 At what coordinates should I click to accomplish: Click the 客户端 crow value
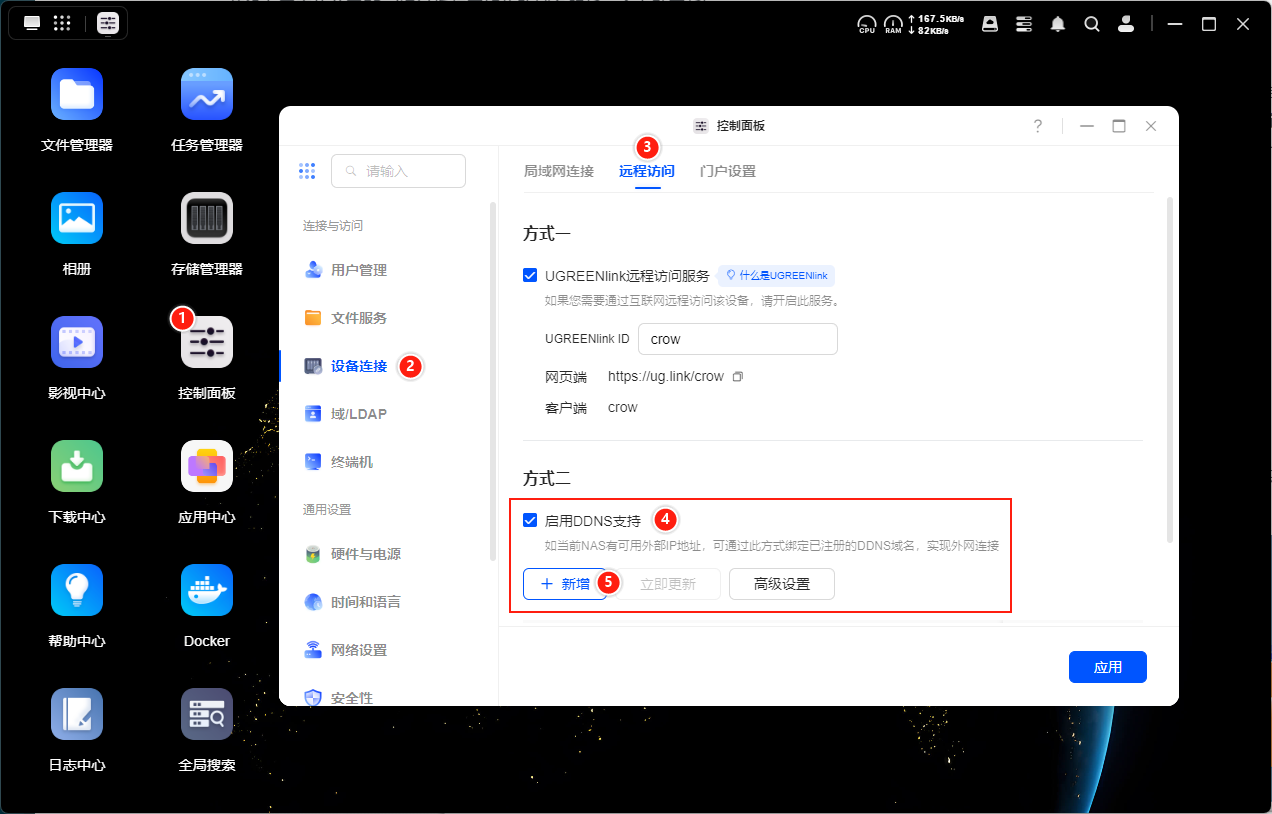click(x=623, y=407)
